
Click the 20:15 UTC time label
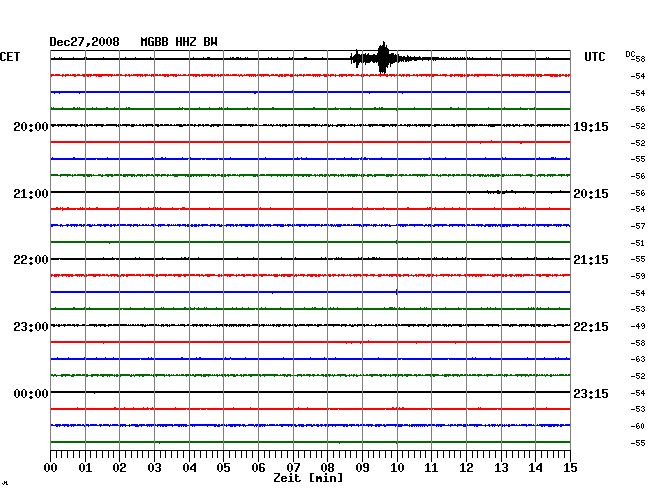click(x=591, y=194)
